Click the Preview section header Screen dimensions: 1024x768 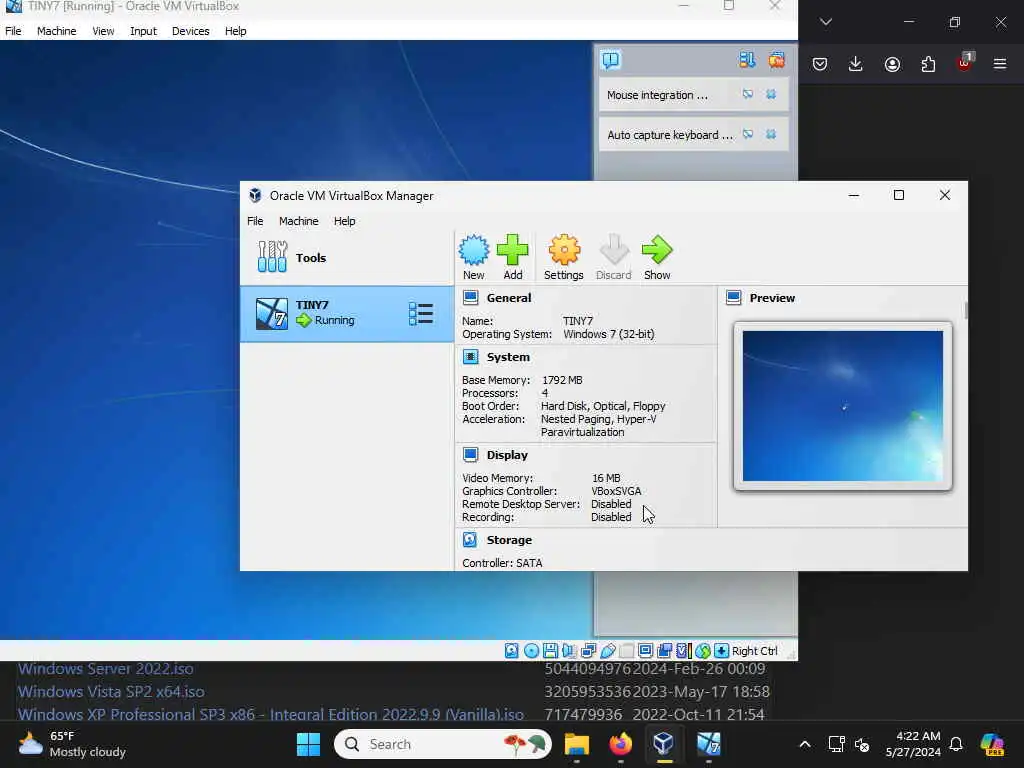point(772,298)
